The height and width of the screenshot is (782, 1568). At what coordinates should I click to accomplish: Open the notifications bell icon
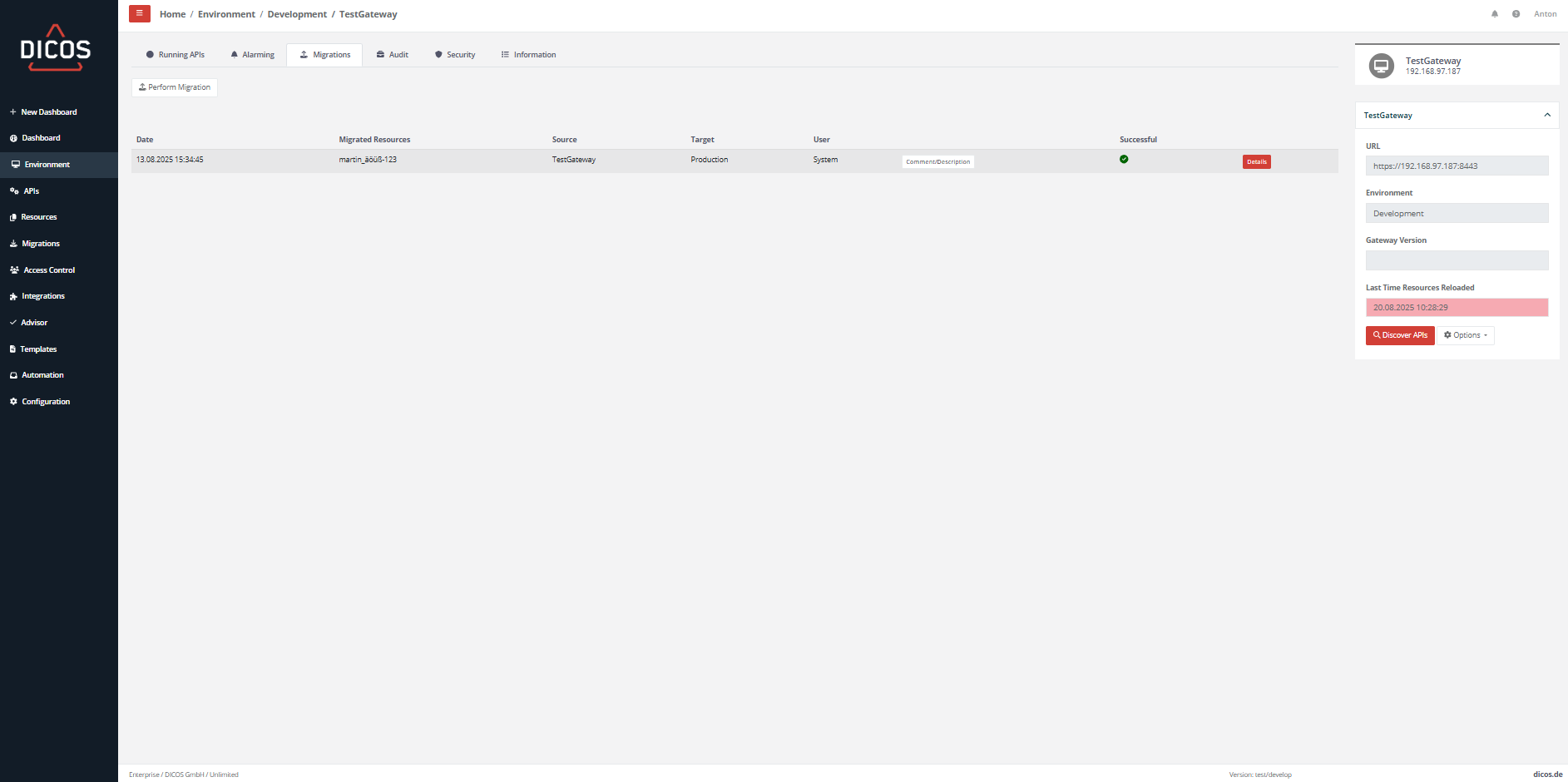tap(1495, 14)
